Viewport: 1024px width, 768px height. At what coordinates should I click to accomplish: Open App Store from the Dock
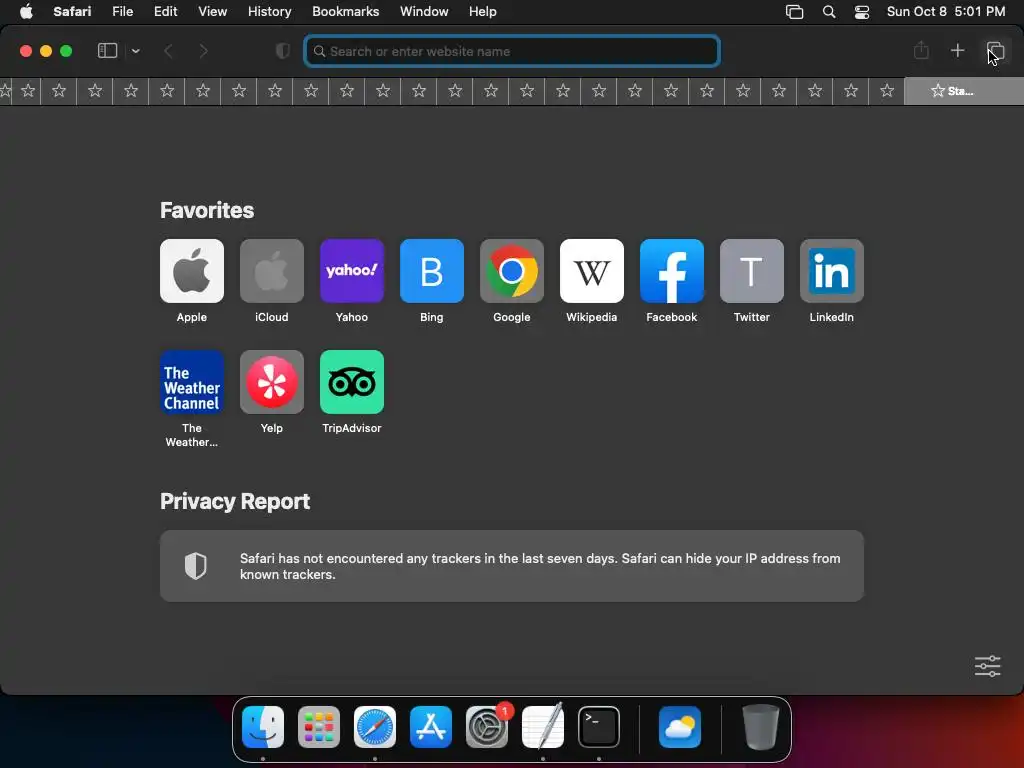[x=431, y=727]
